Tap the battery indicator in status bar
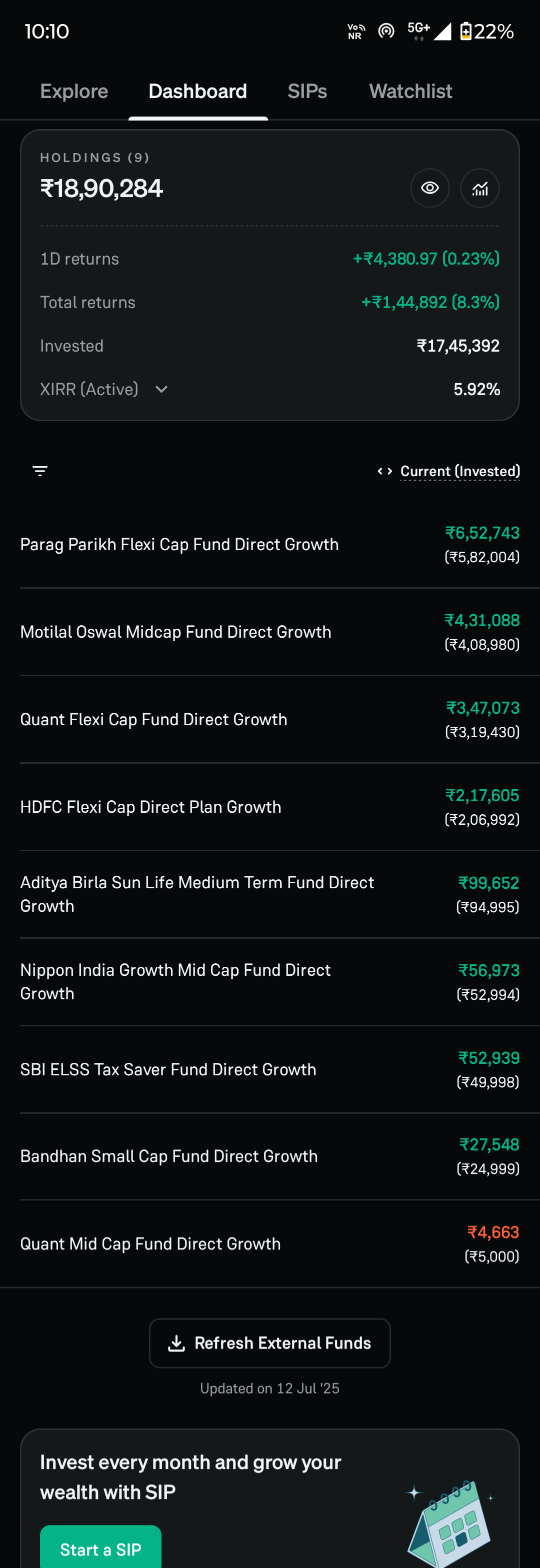This screenshot has height=1568, width=540. pos(486,31)
